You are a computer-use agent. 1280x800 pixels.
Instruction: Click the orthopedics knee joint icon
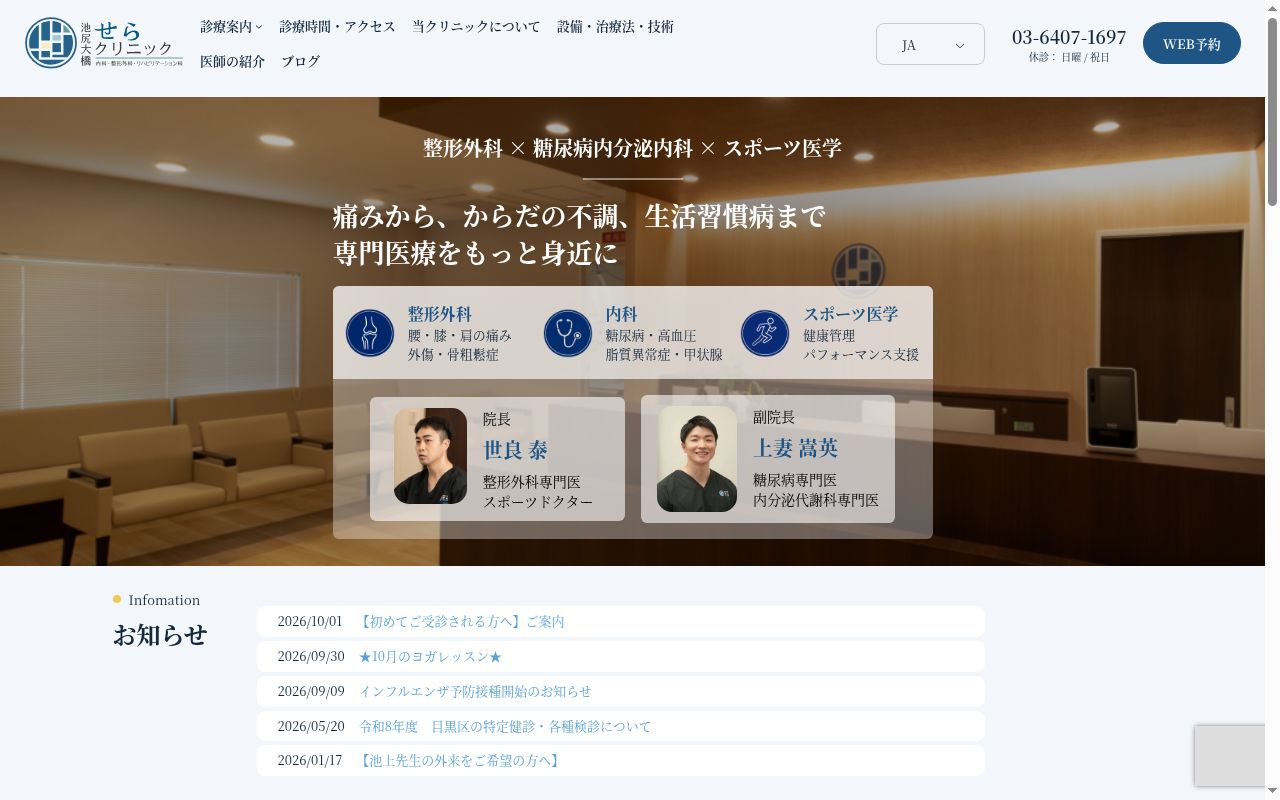[370, 333]
